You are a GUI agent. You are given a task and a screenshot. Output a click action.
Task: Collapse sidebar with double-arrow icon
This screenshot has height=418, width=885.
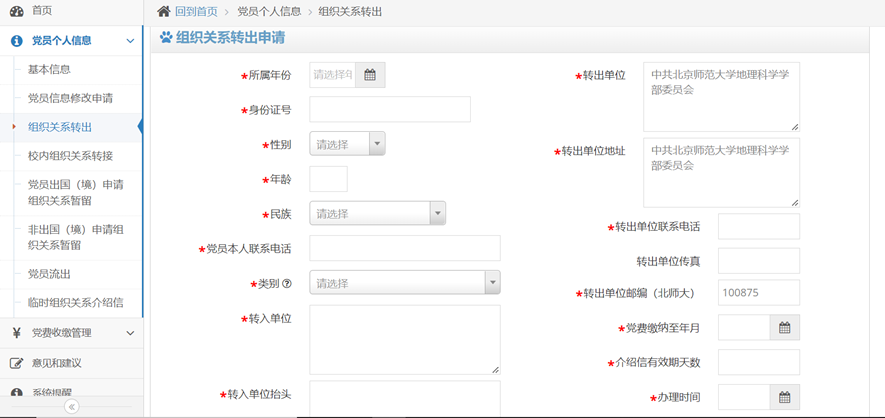click(71, 407)
